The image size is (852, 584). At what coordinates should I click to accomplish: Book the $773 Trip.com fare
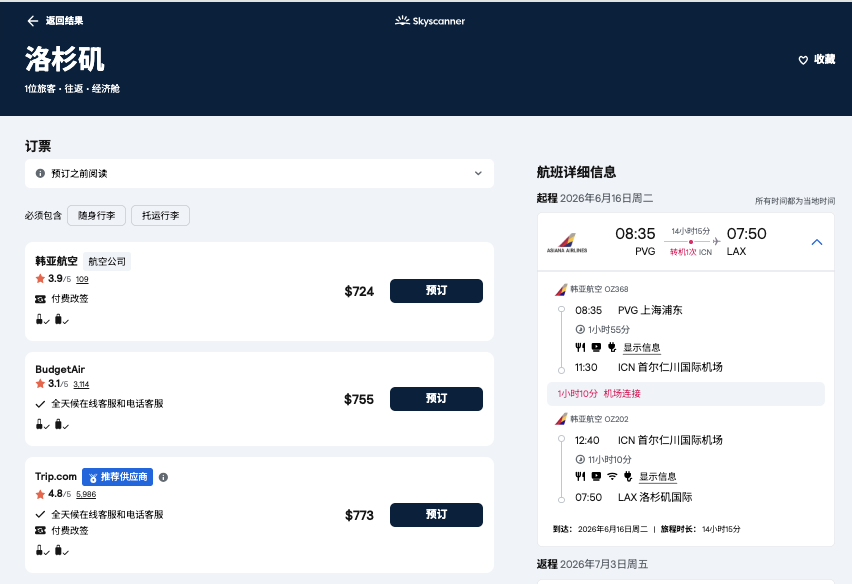436,515
